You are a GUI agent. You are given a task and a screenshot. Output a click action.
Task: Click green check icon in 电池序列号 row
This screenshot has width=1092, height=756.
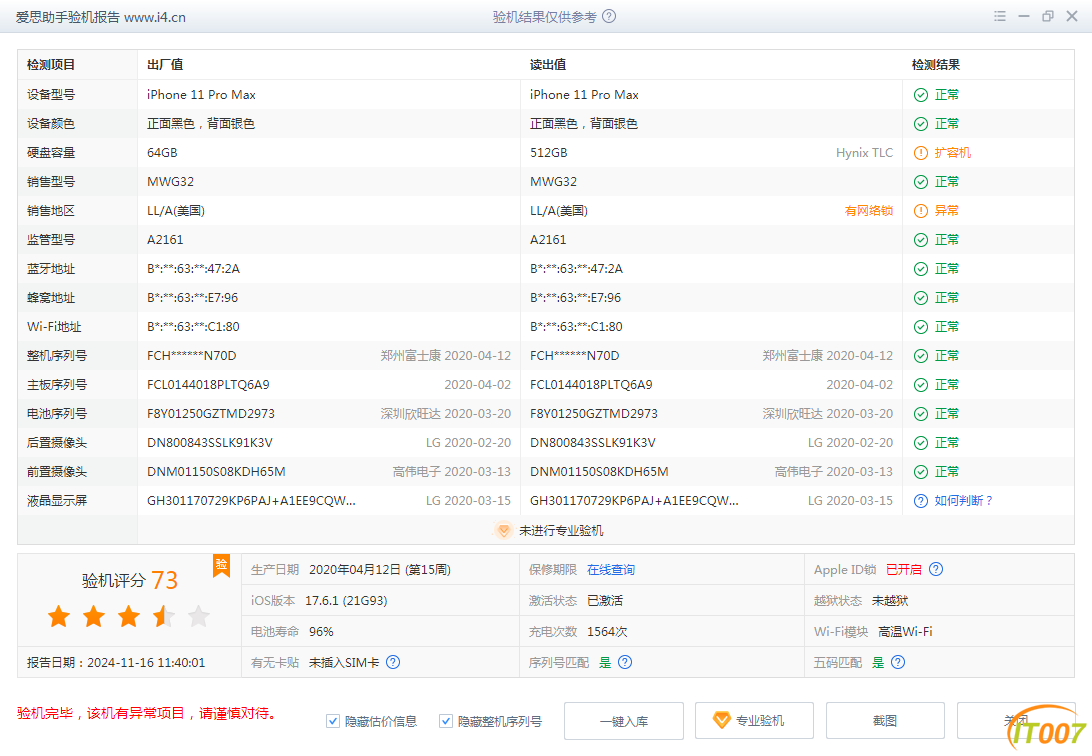921,414
